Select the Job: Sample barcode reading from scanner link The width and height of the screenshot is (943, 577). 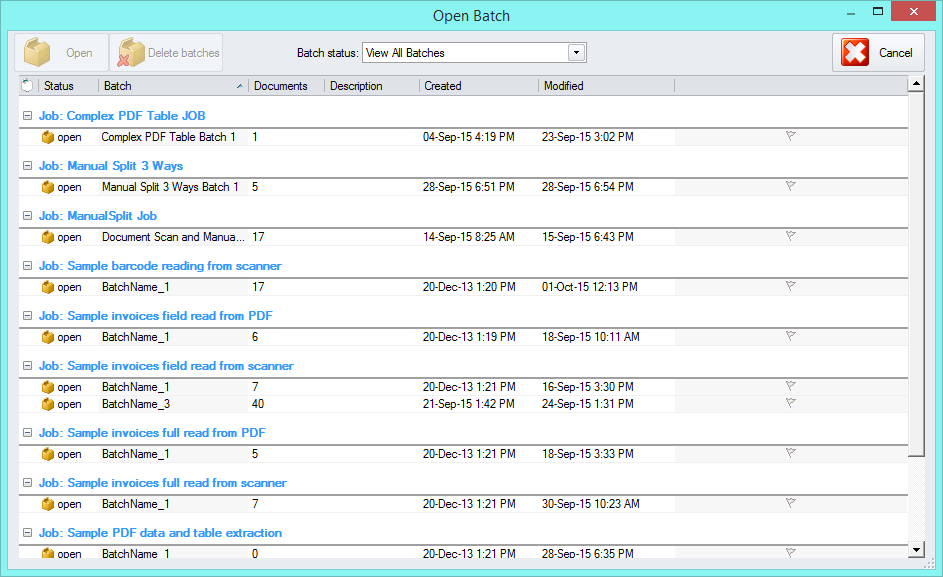coord(160,266)
